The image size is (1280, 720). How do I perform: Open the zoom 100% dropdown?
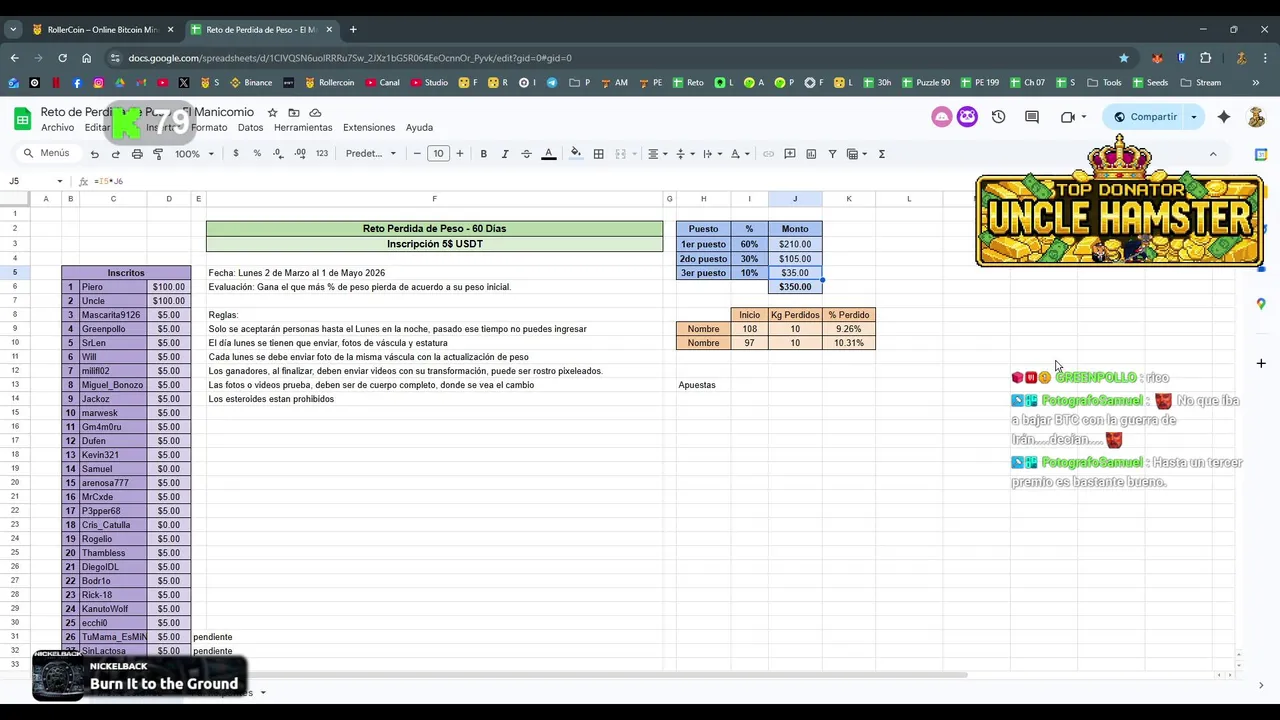pyautogui.click(x=194, y=154)
